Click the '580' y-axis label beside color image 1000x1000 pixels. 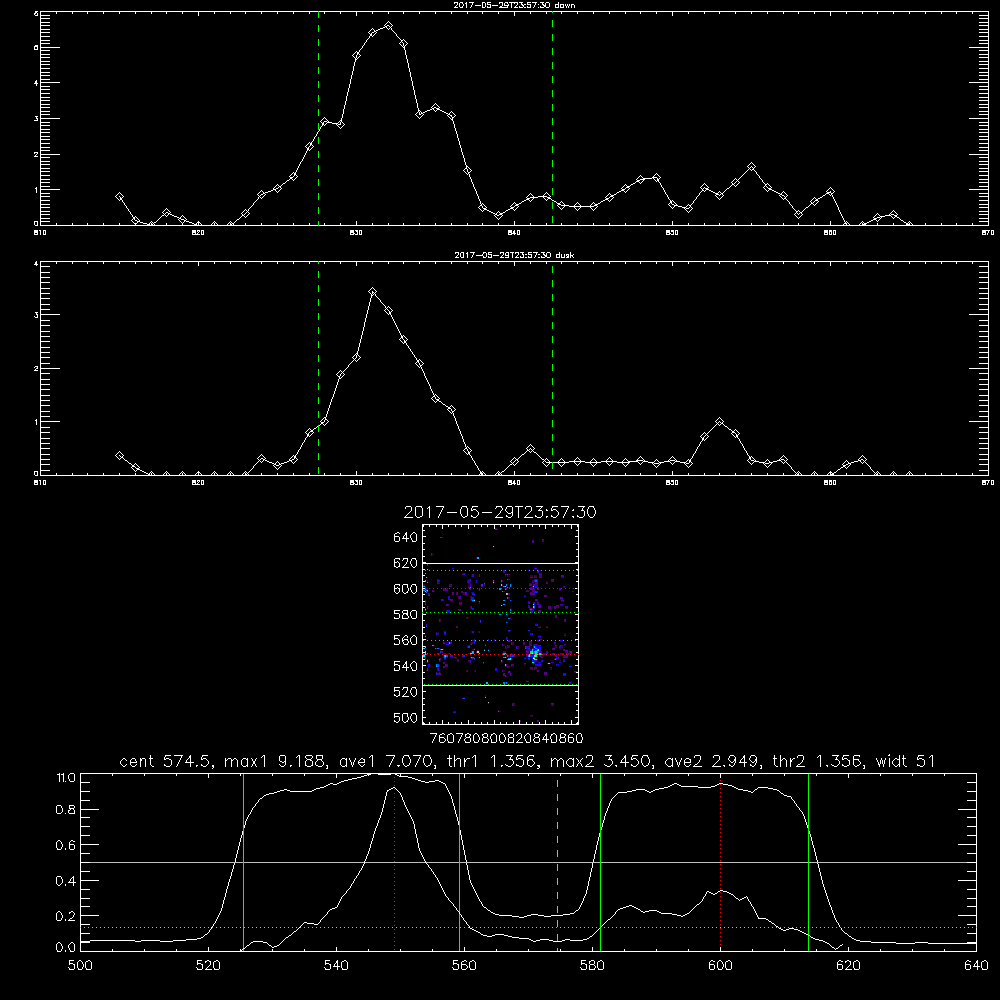[406, 615]
